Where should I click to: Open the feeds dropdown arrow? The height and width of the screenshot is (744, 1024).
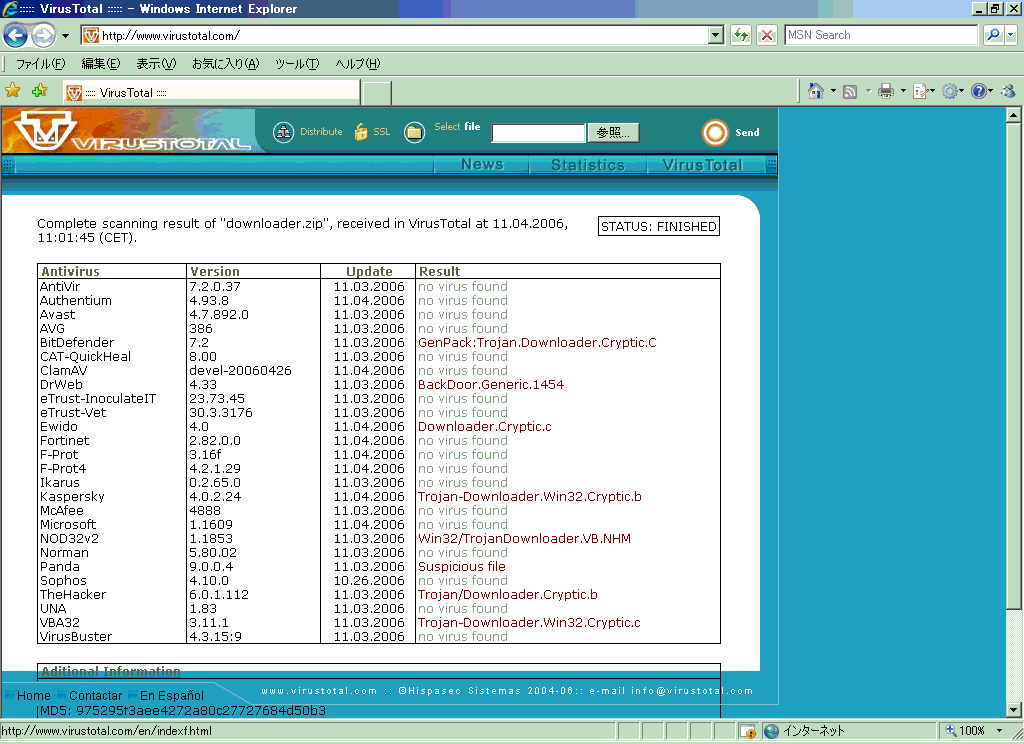point(869,91)
